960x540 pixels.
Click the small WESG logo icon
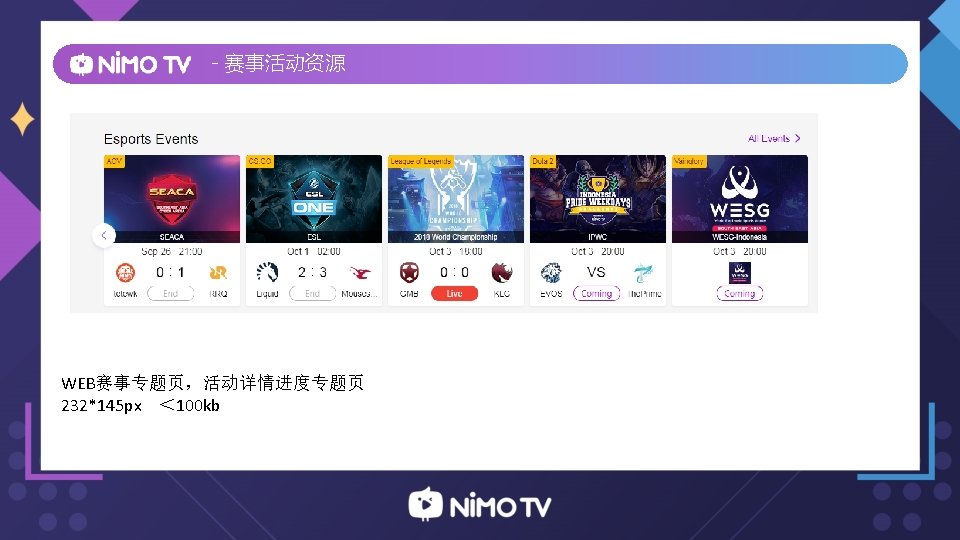point(740,272)
